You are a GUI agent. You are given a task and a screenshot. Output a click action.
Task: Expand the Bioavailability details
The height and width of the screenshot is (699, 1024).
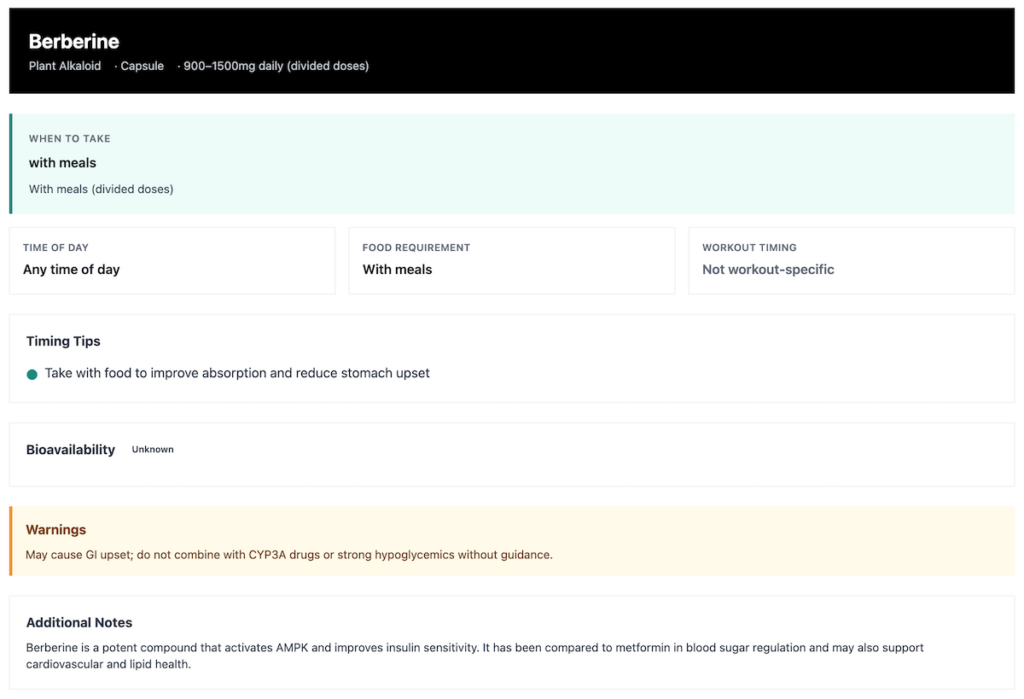point(512,450)
